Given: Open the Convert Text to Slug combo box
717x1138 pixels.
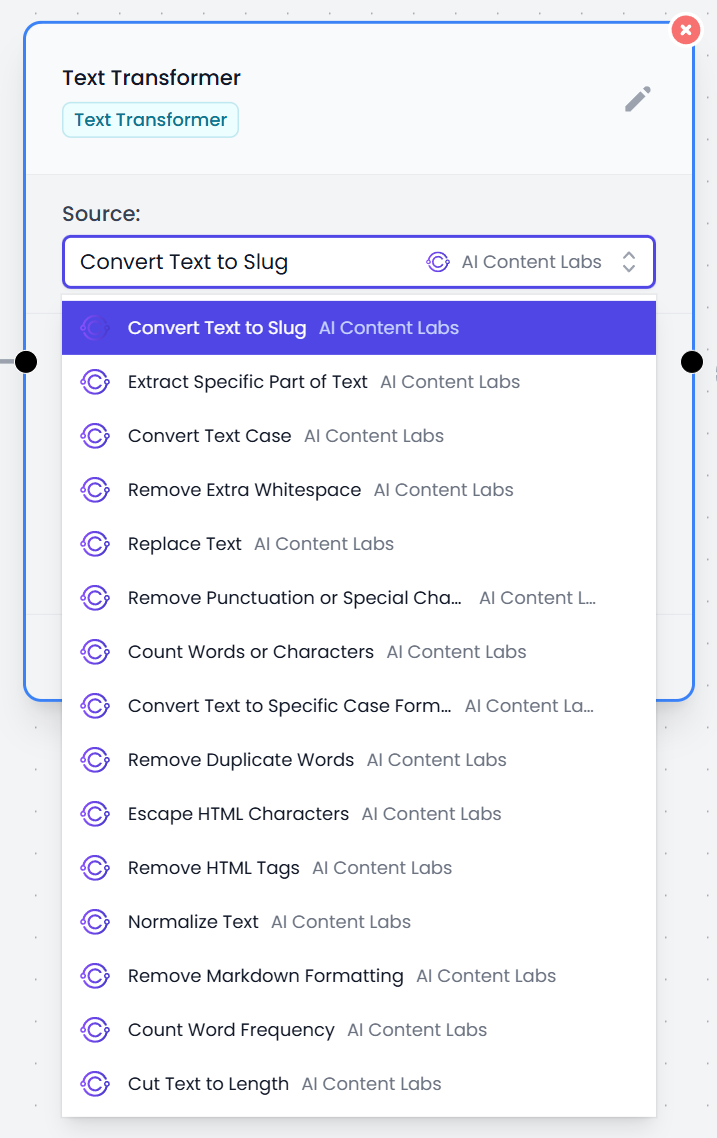Looking at the screenshot, I should click(358, 262).
